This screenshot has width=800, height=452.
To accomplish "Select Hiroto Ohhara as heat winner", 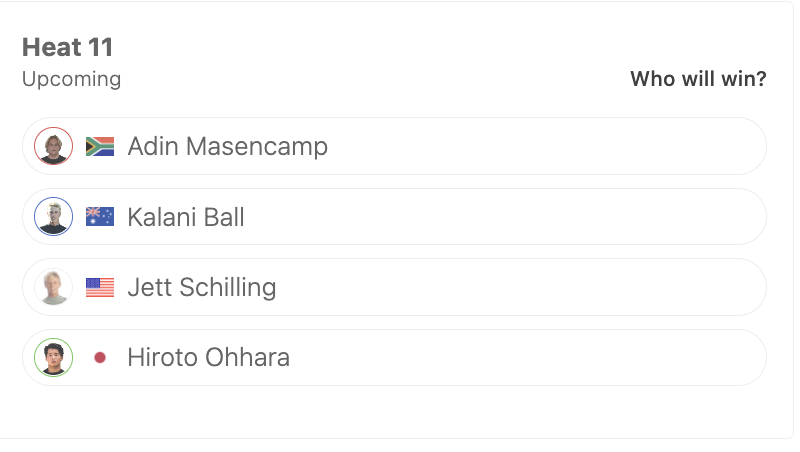I will pos(394,357).
